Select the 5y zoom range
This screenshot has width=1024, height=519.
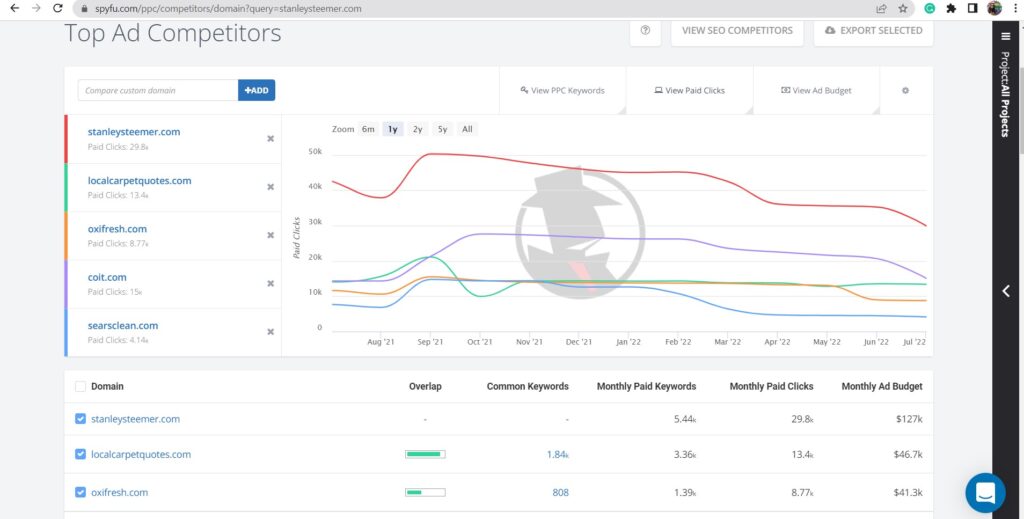point(442,129)
